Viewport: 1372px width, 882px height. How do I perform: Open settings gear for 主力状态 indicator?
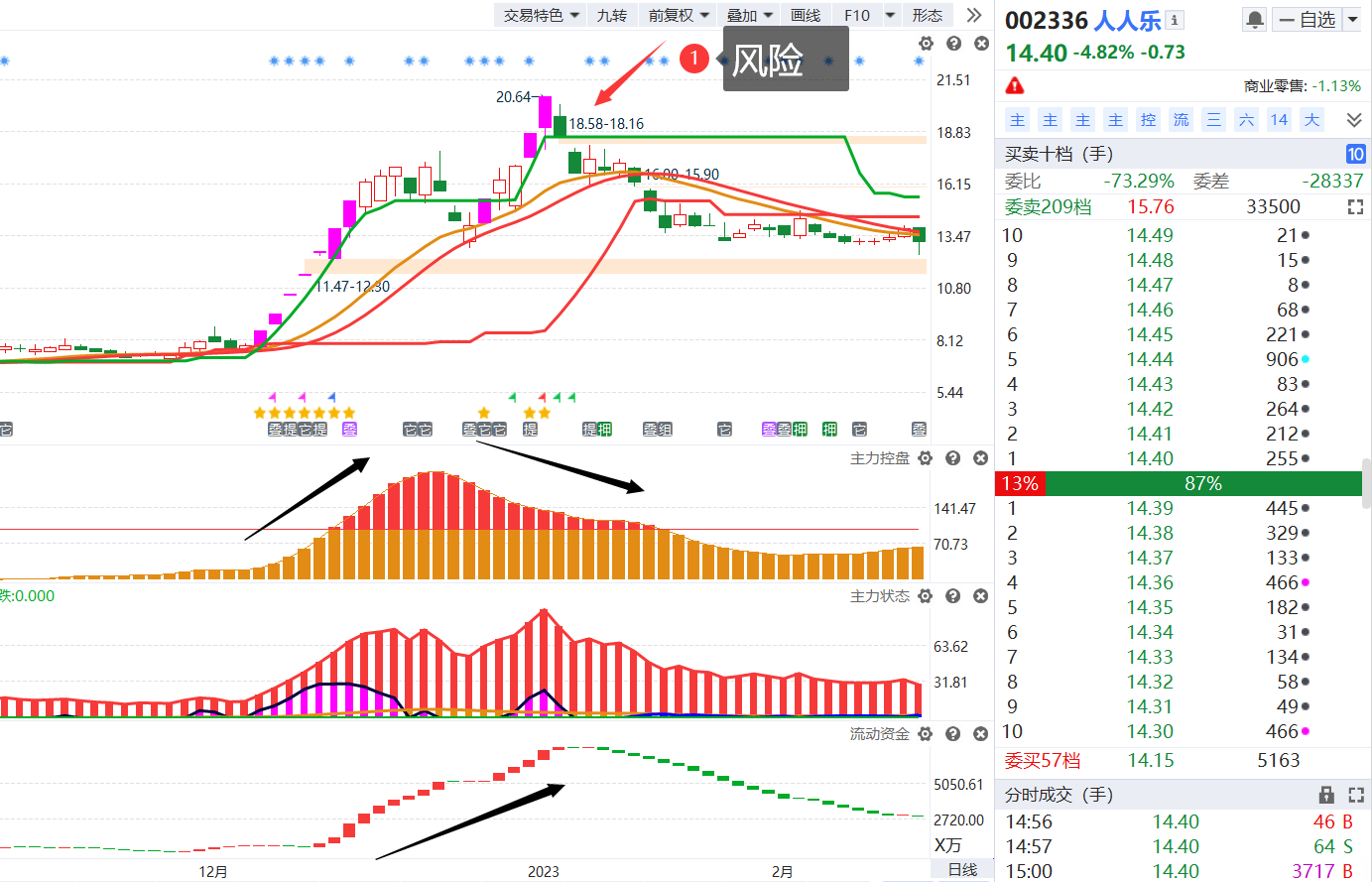click(926, 596)
